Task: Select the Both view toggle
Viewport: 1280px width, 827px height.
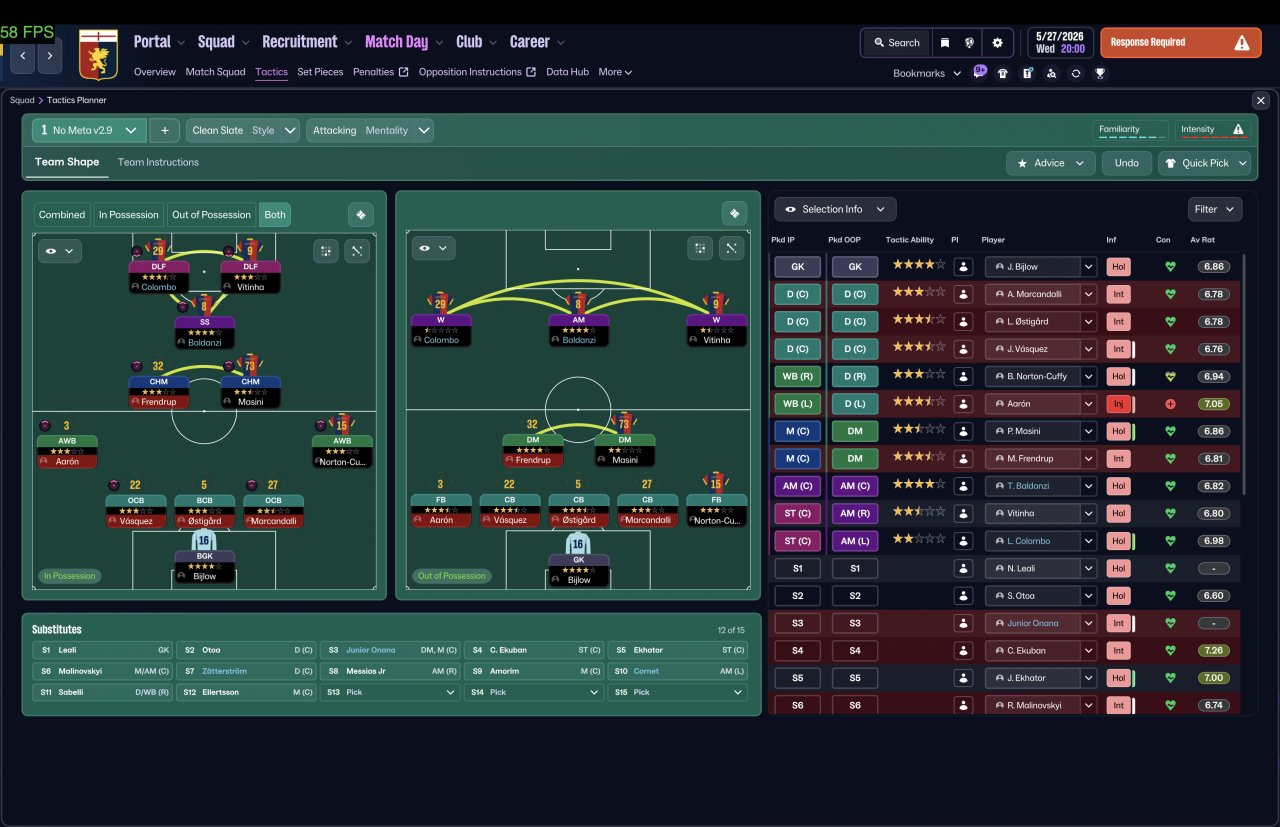Action: [275, 214]
